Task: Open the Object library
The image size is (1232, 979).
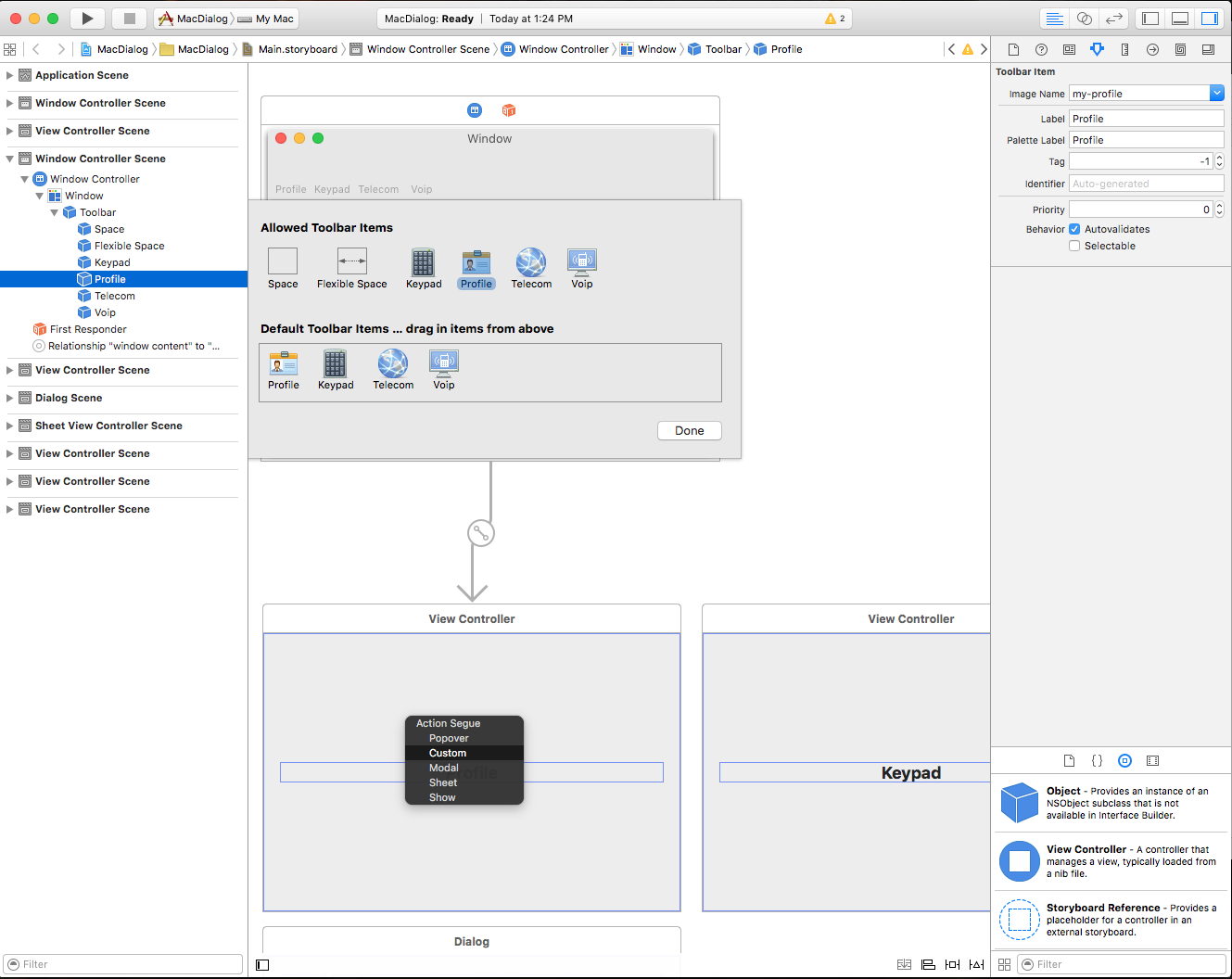Action: (x=1124, y=760)
